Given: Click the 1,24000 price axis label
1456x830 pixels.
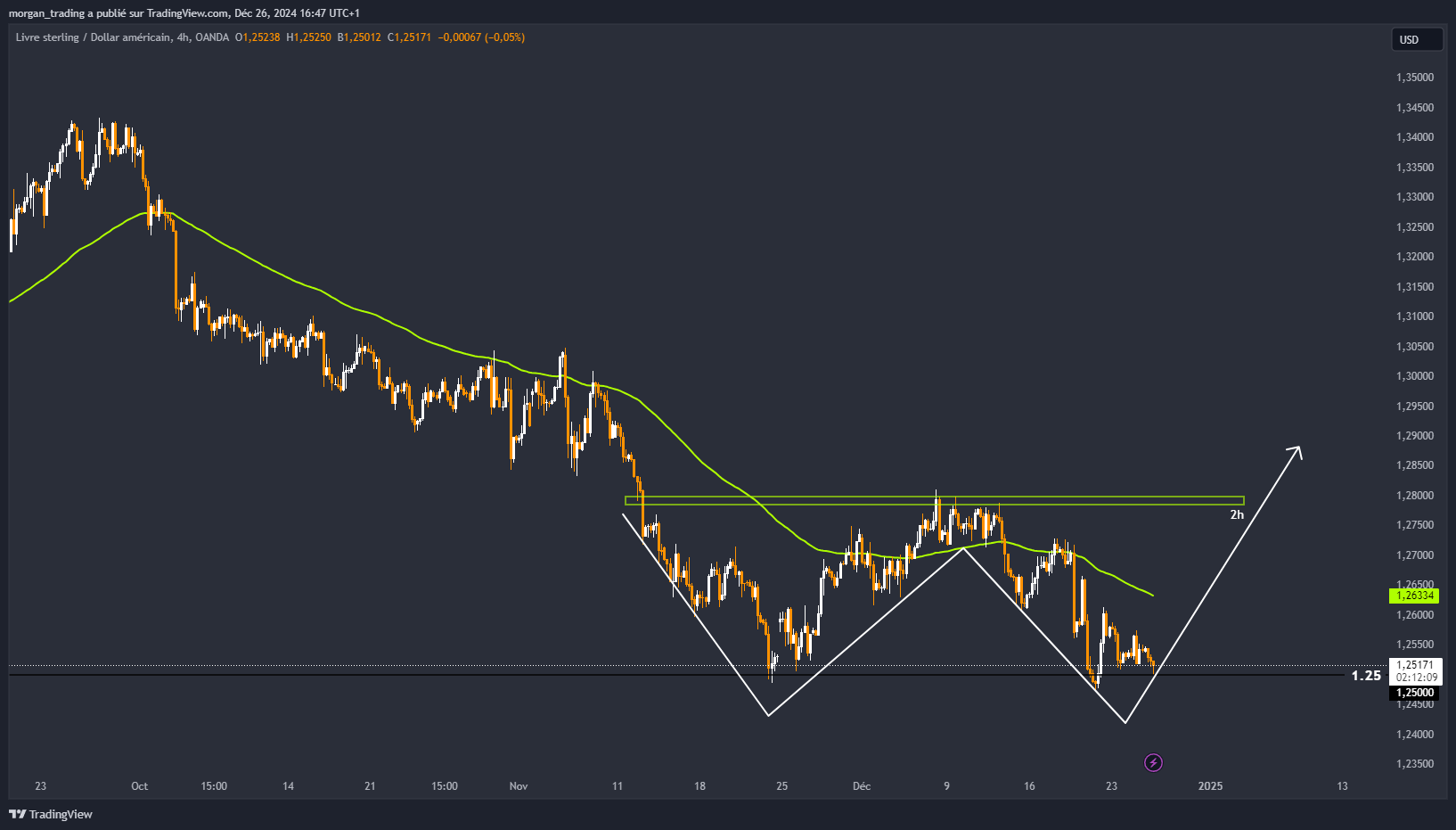Looking at the screenshot, I should tap(1415, 735).
